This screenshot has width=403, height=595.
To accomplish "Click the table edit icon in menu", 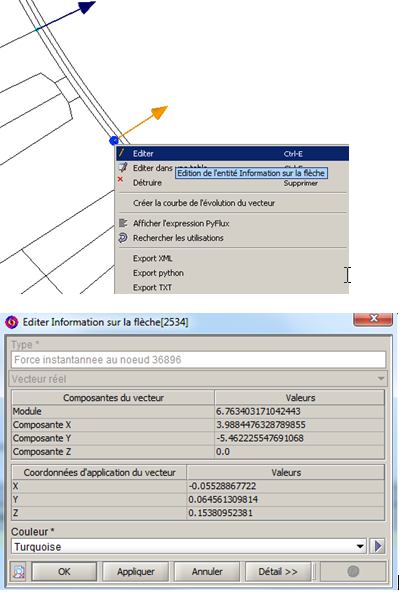I will tap(123, 167).
